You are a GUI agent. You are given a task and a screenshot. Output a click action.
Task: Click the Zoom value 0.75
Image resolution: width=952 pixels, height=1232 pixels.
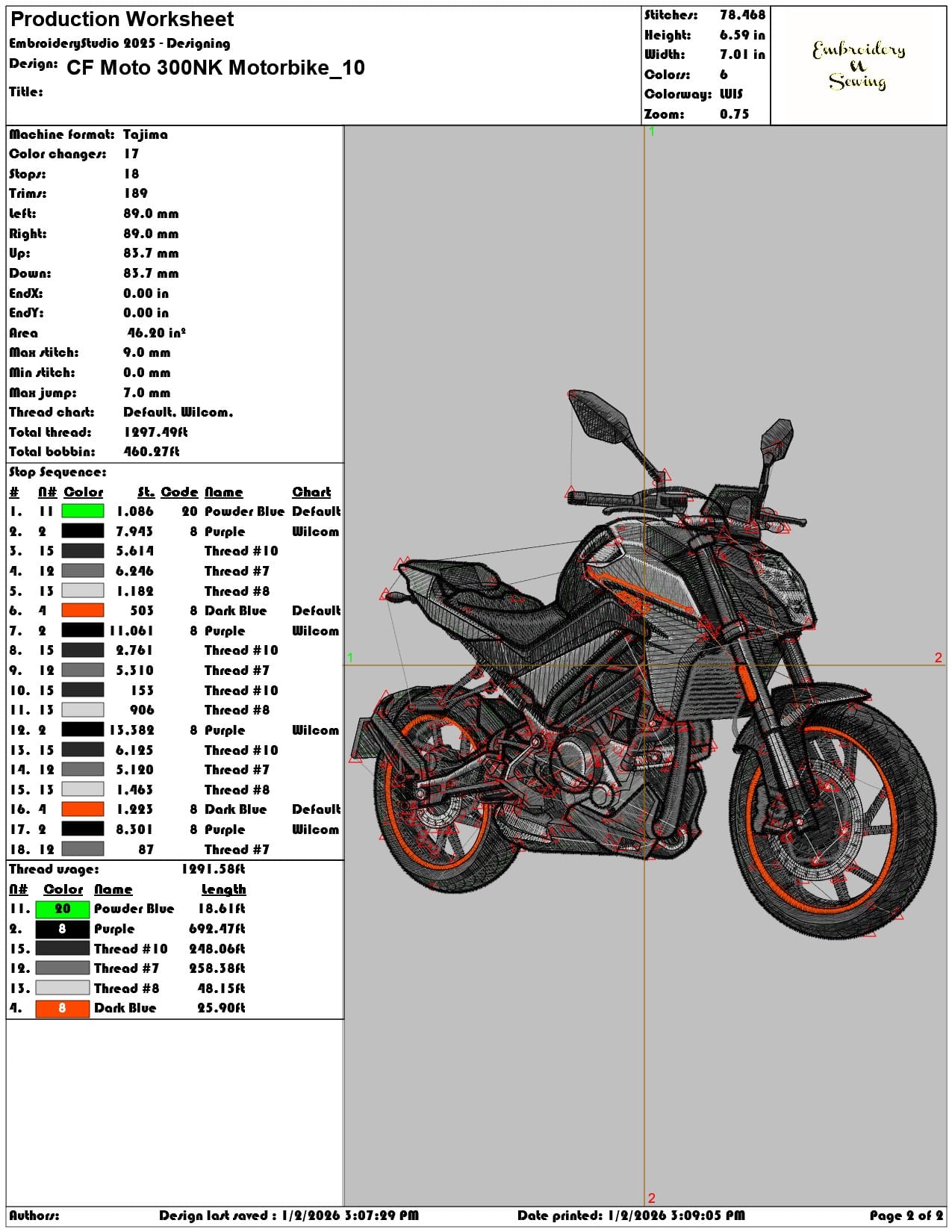pyautogui.click(x=734, y=114)
